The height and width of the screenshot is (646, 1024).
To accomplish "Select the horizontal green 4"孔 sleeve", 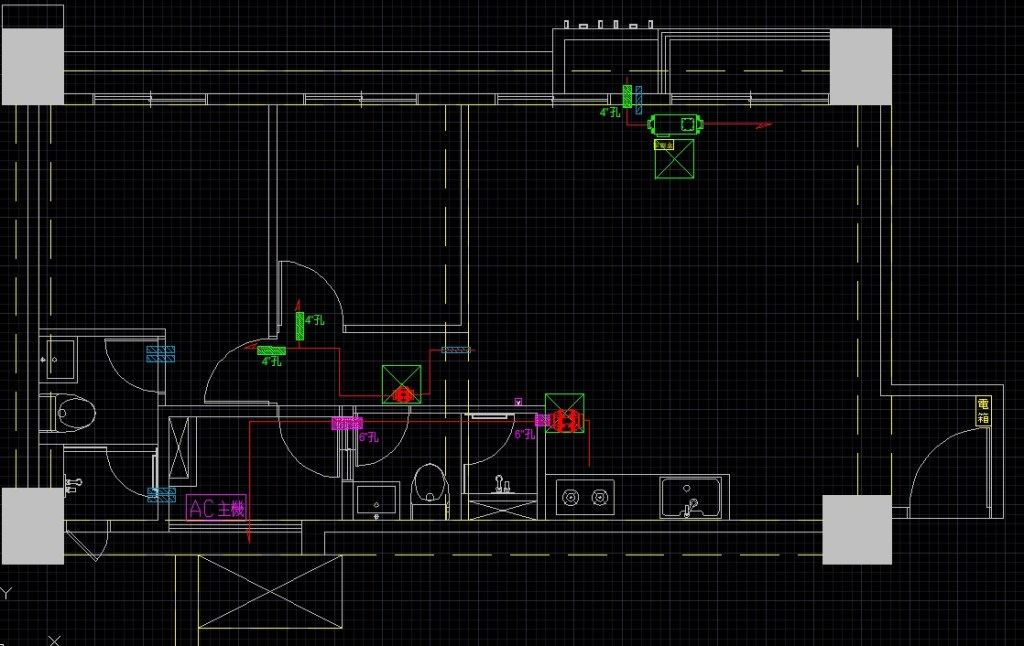I will (271, 350).
